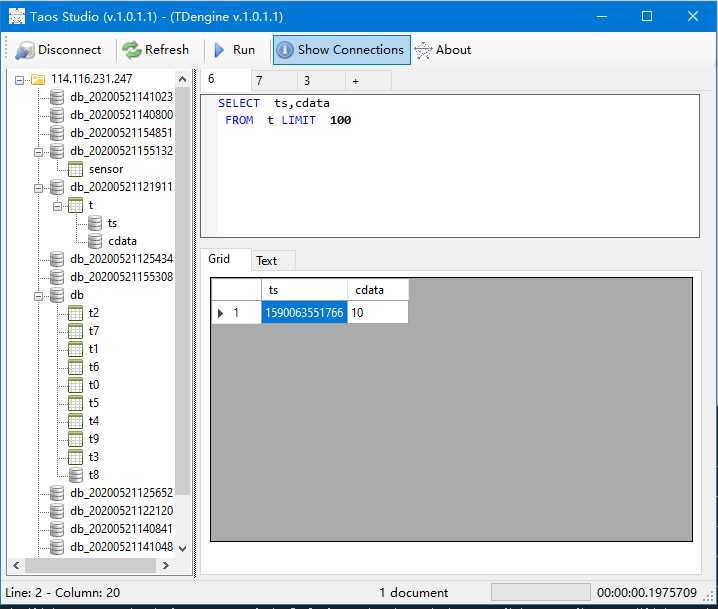Click tree horizontal scrollbar left arrow
This screenshot has width=718, height=609.
(16, 566)
